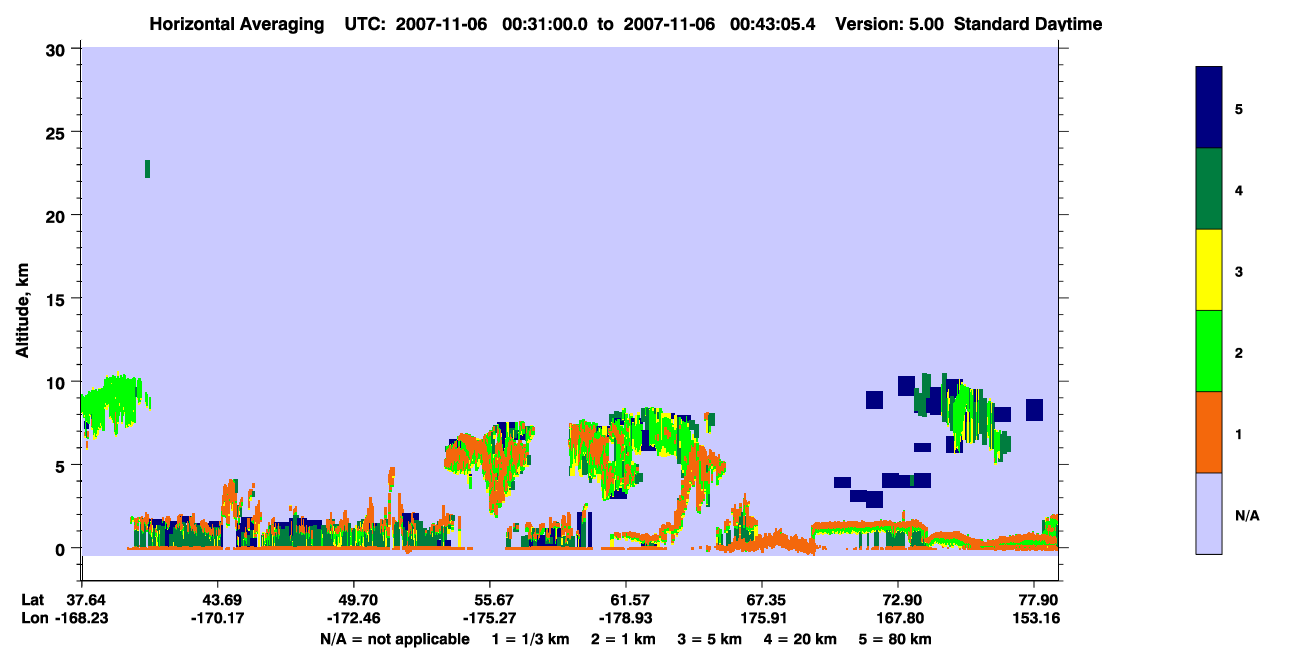Click the 'Lat' row label
The width and height of the screenshot is (1300, 667).
tap(32, 600)
